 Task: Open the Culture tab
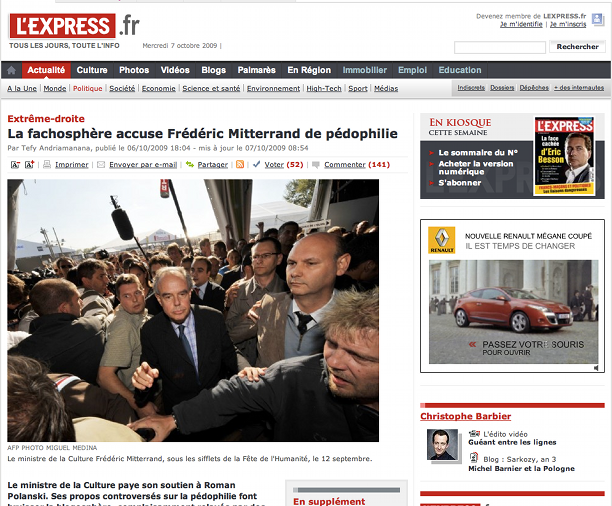pos(92,70)
